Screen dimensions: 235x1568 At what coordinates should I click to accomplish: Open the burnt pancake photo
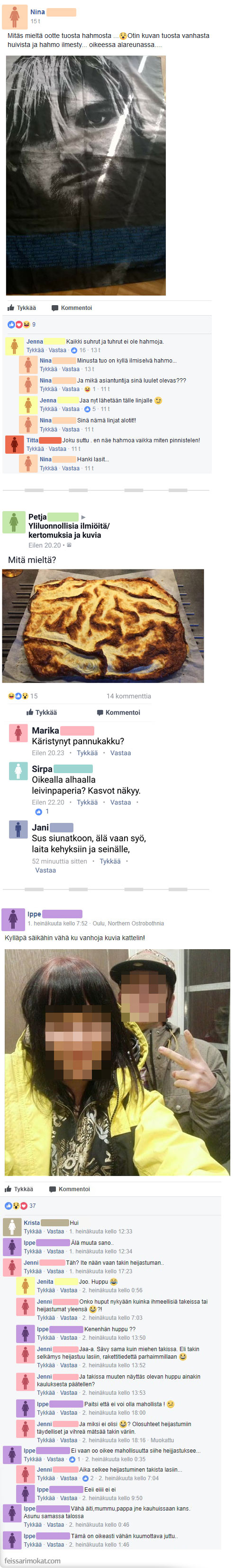click(103, 626)
